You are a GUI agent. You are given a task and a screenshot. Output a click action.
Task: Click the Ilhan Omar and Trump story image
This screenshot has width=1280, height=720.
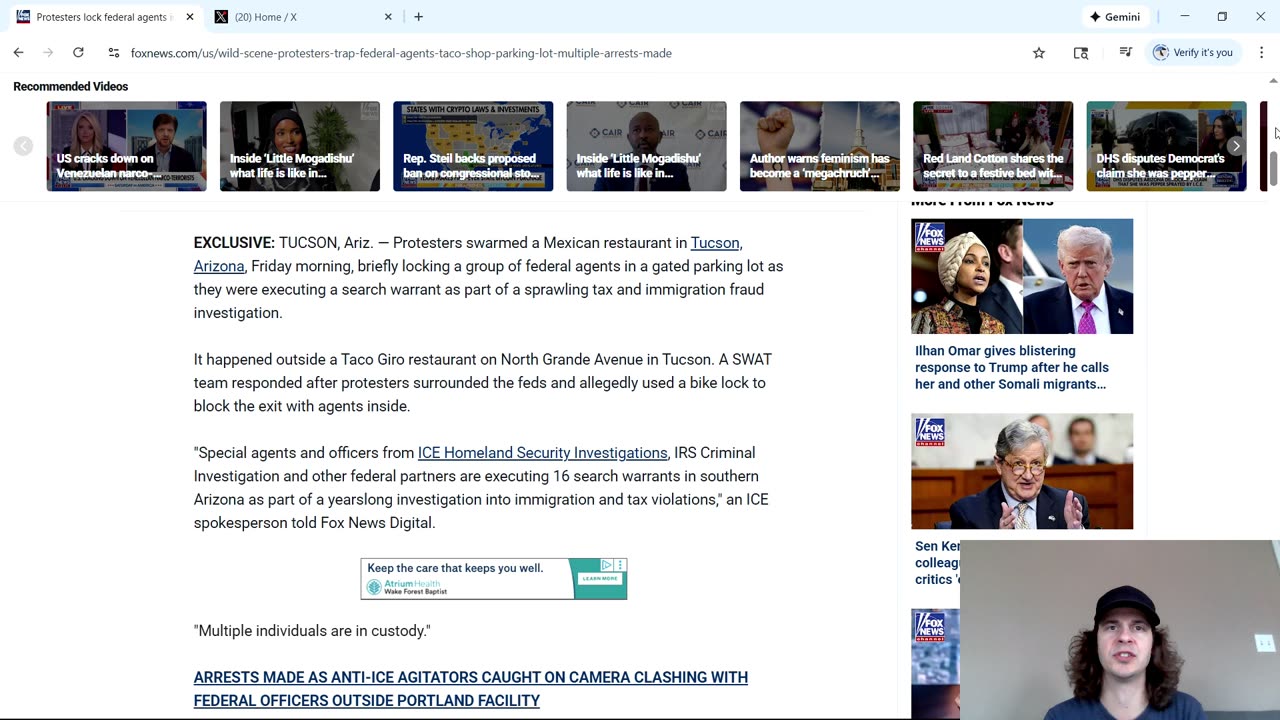pos(1022,276)
